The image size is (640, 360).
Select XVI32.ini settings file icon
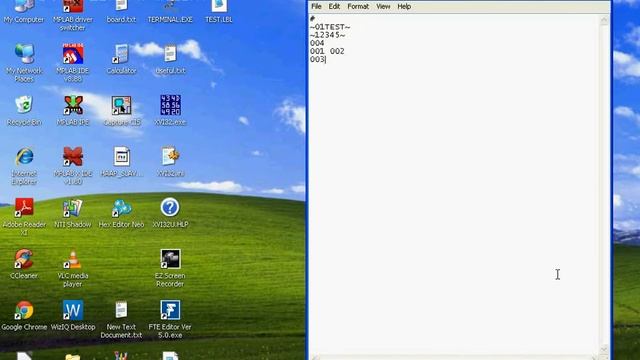[170, 162]
